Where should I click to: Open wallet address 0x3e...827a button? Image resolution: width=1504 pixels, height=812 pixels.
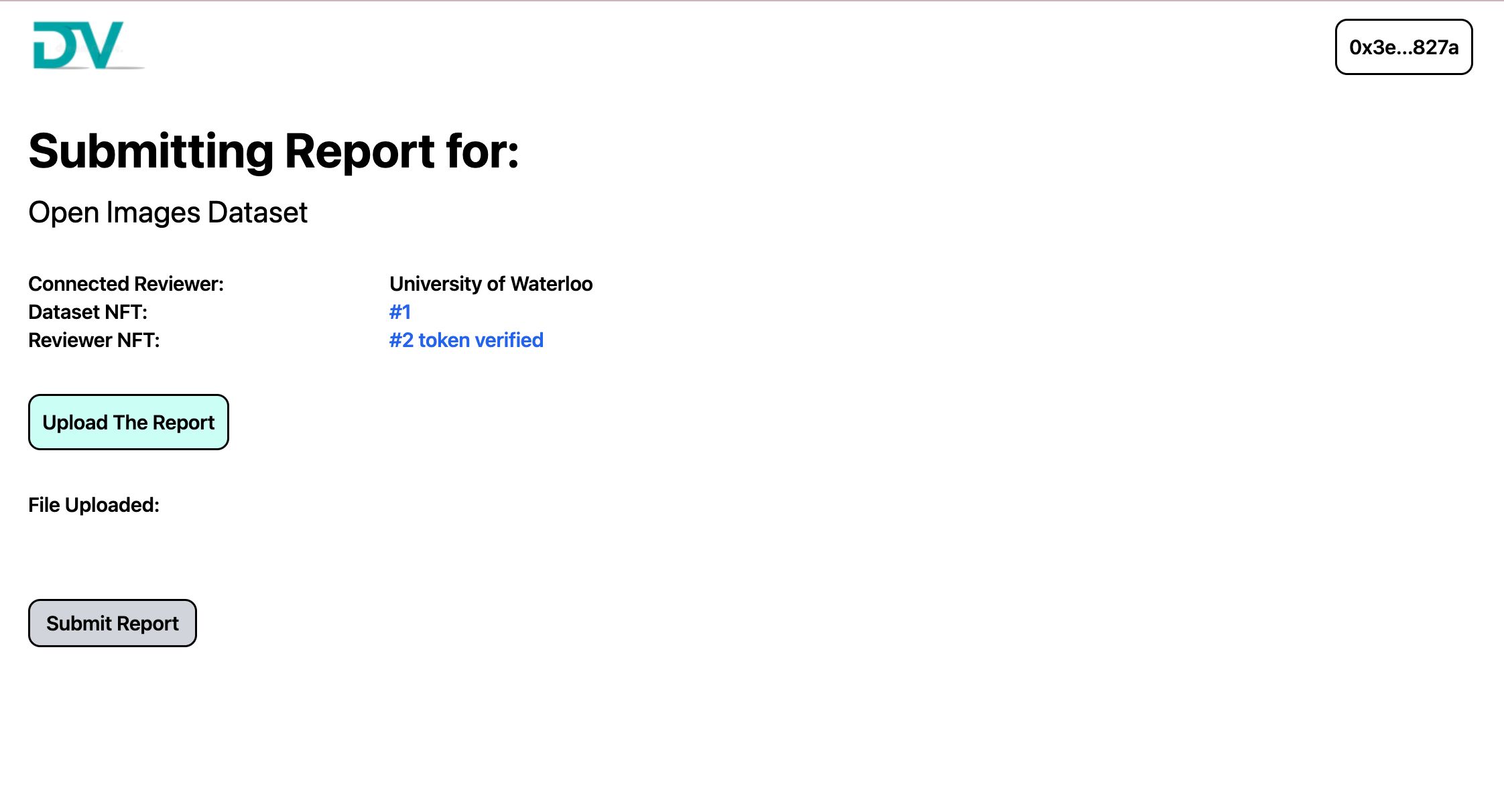(x=1403, y=47)
